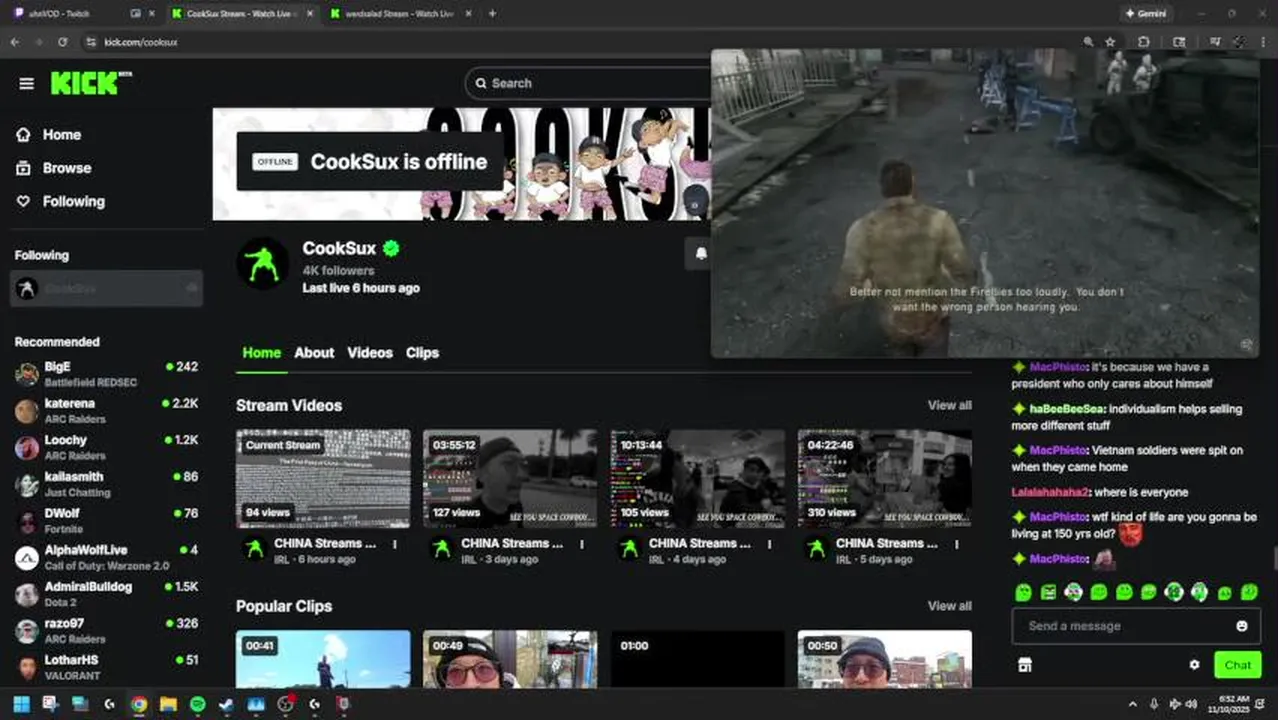The width and height of the screenshot is (1278, 720).
Task: Switch to the About tab
Action: point(314,352)
